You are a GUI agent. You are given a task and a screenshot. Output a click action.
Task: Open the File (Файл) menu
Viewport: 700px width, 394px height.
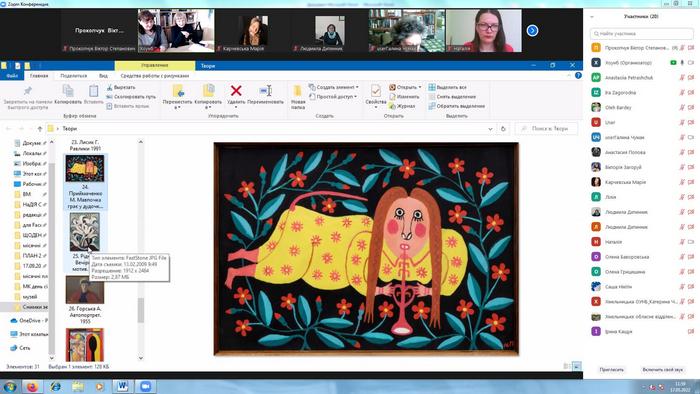[12, 76]
